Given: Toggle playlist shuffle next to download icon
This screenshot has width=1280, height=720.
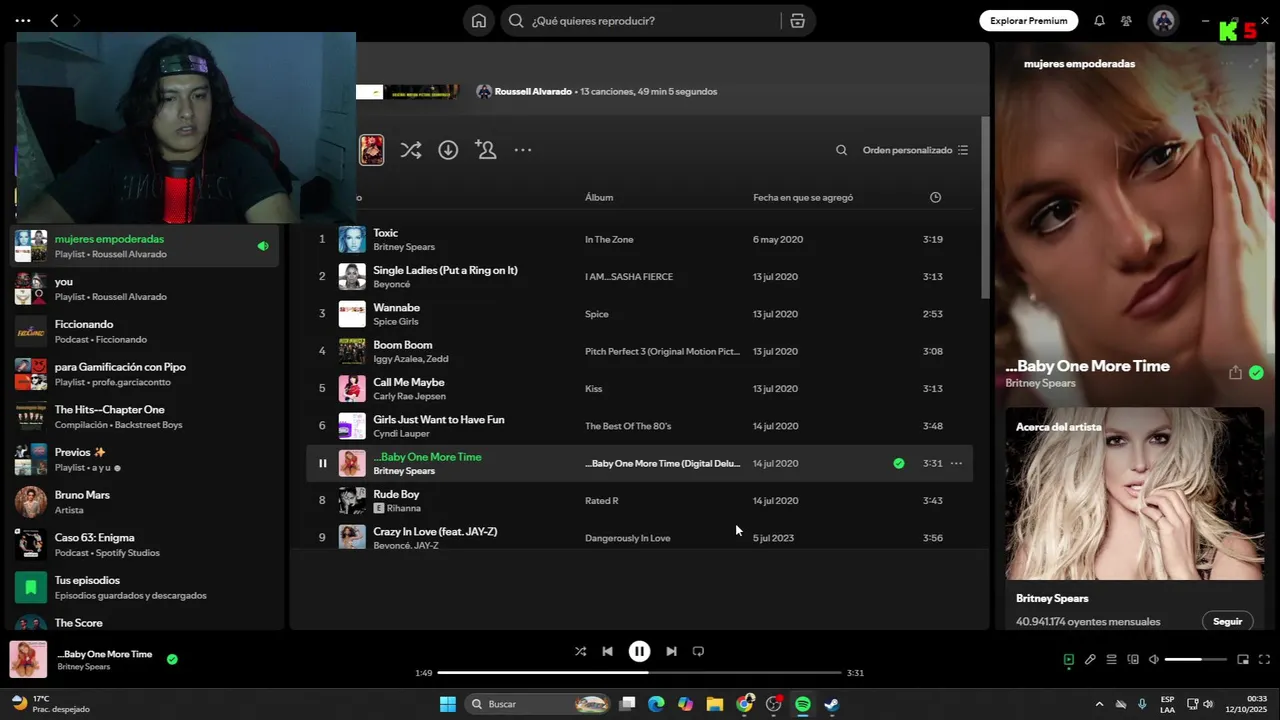Looking at the screenshot, I should point(410,150).
